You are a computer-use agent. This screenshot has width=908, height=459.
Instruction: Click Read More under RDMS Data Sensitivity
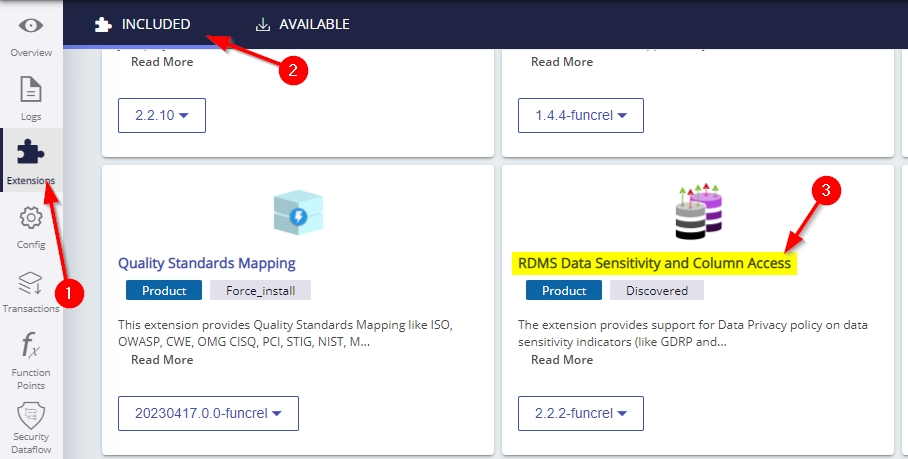click(x=562, y=360)
